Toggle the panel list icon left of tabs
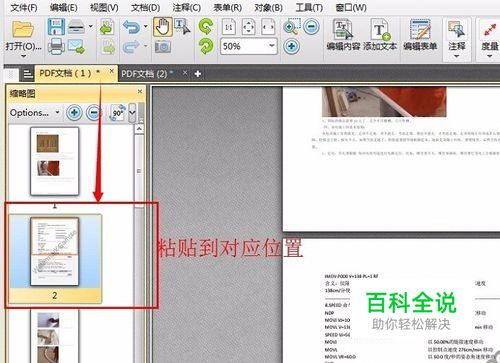Image resolution: width=500 pixels, height=363 pixels. click(28, 74)
